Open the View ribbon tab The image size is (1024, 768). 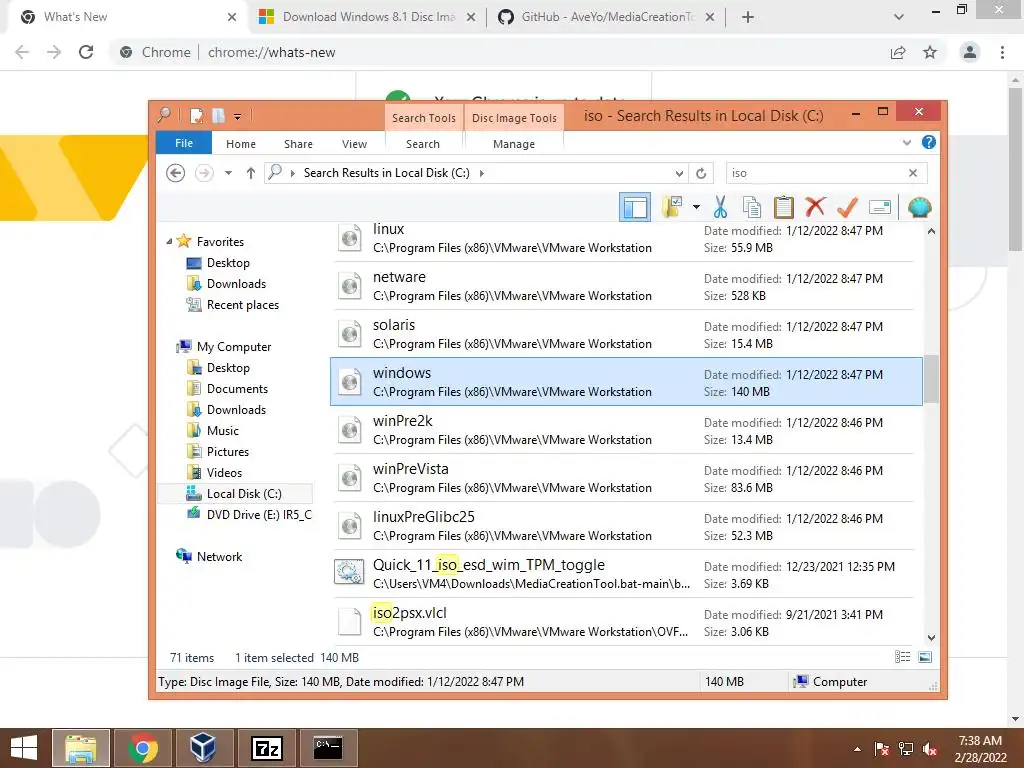point(355,144)
